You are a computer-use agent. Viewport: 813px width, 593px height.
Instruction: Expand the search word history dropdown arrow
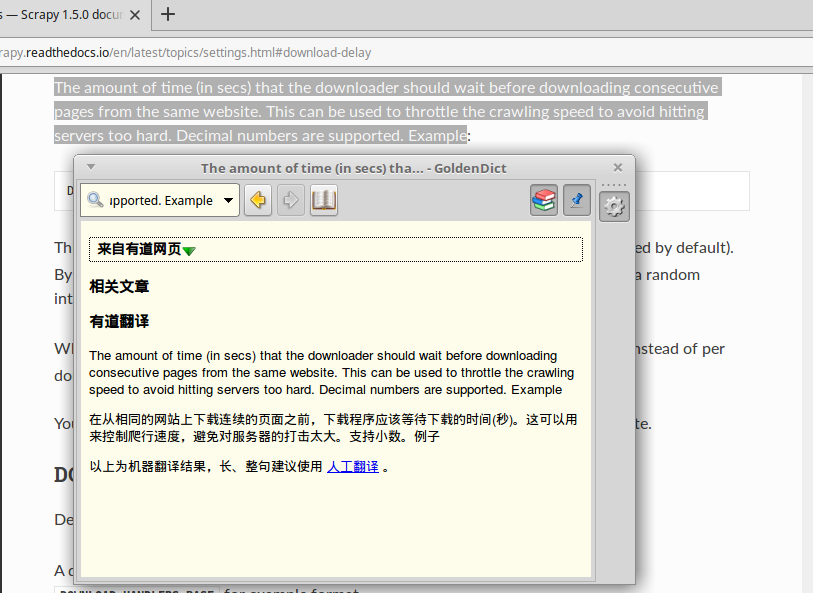click(228, 200)
